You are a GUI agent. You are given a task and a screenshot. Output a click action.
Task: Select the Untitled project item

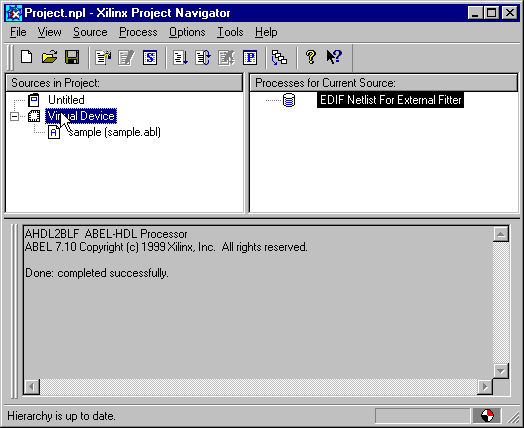(66, 100)
